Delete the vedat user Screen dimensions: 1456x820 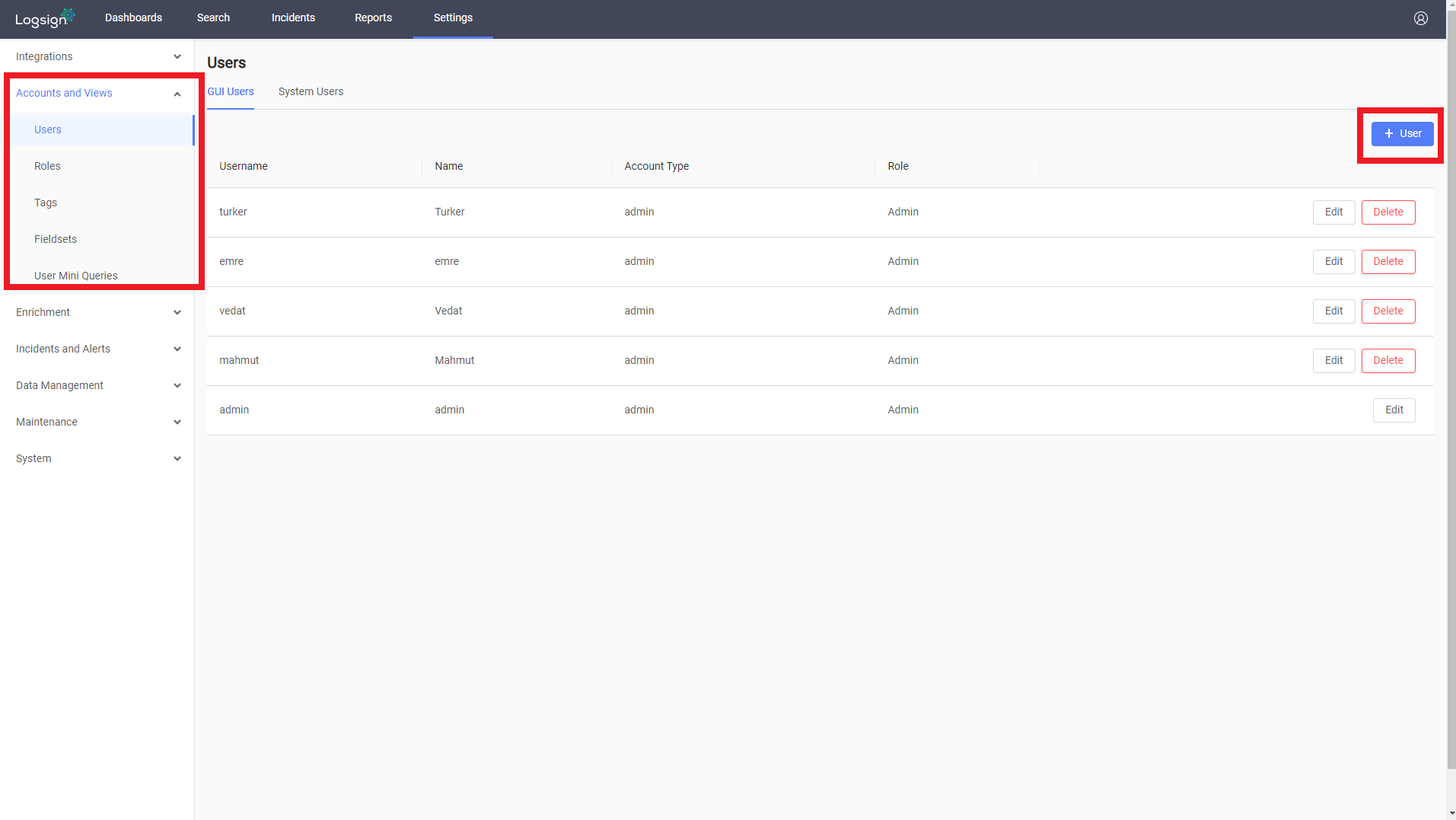coord(1388,311)
